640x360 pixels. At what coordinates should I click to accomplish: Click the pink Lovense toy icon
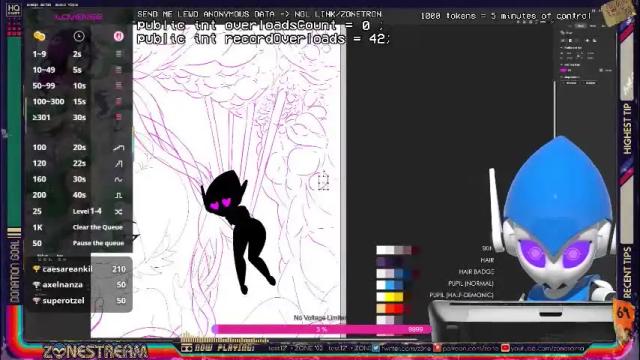point(118,36)
